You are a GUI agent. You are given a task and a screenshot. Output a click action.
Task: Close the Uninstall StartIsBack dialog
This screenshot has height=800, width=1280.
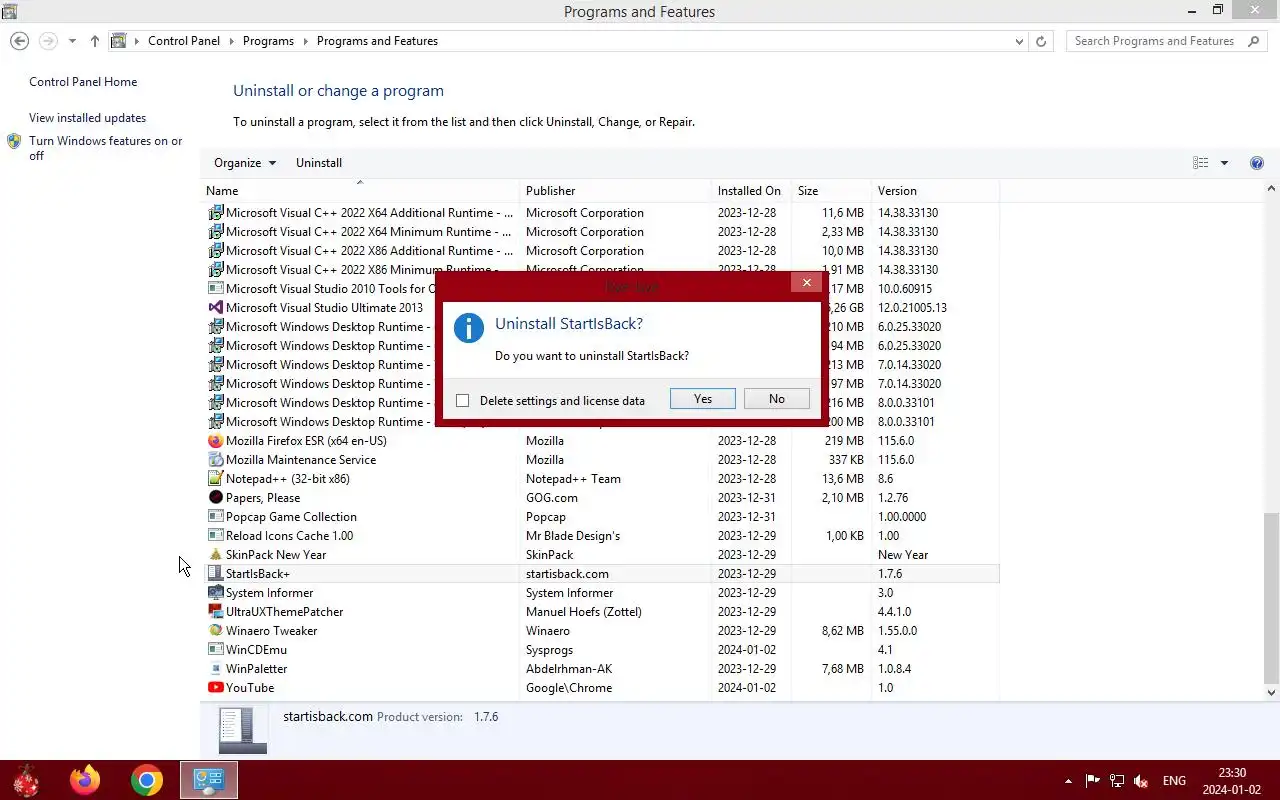[x=806, y=283]
